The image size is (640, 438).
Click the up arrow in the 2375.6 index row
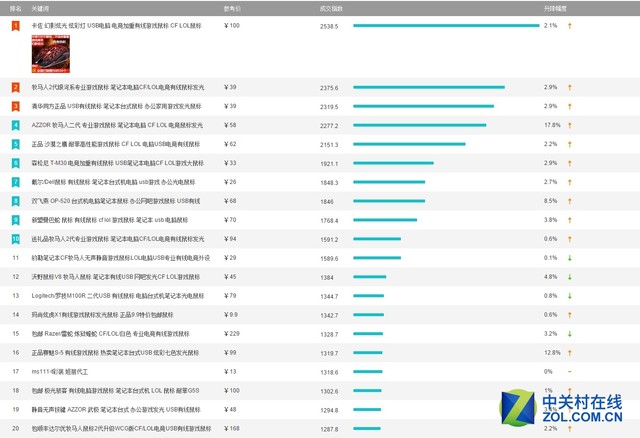click(x=569, y=87)
